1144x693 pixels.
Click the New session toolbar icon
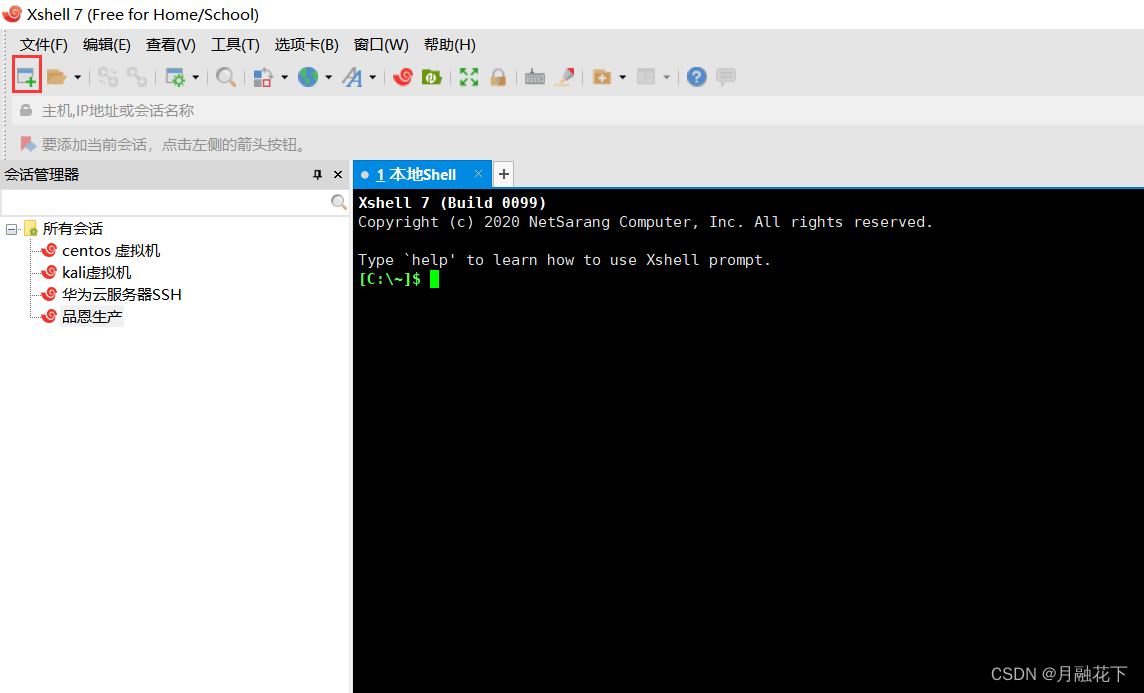click(26, 77)
